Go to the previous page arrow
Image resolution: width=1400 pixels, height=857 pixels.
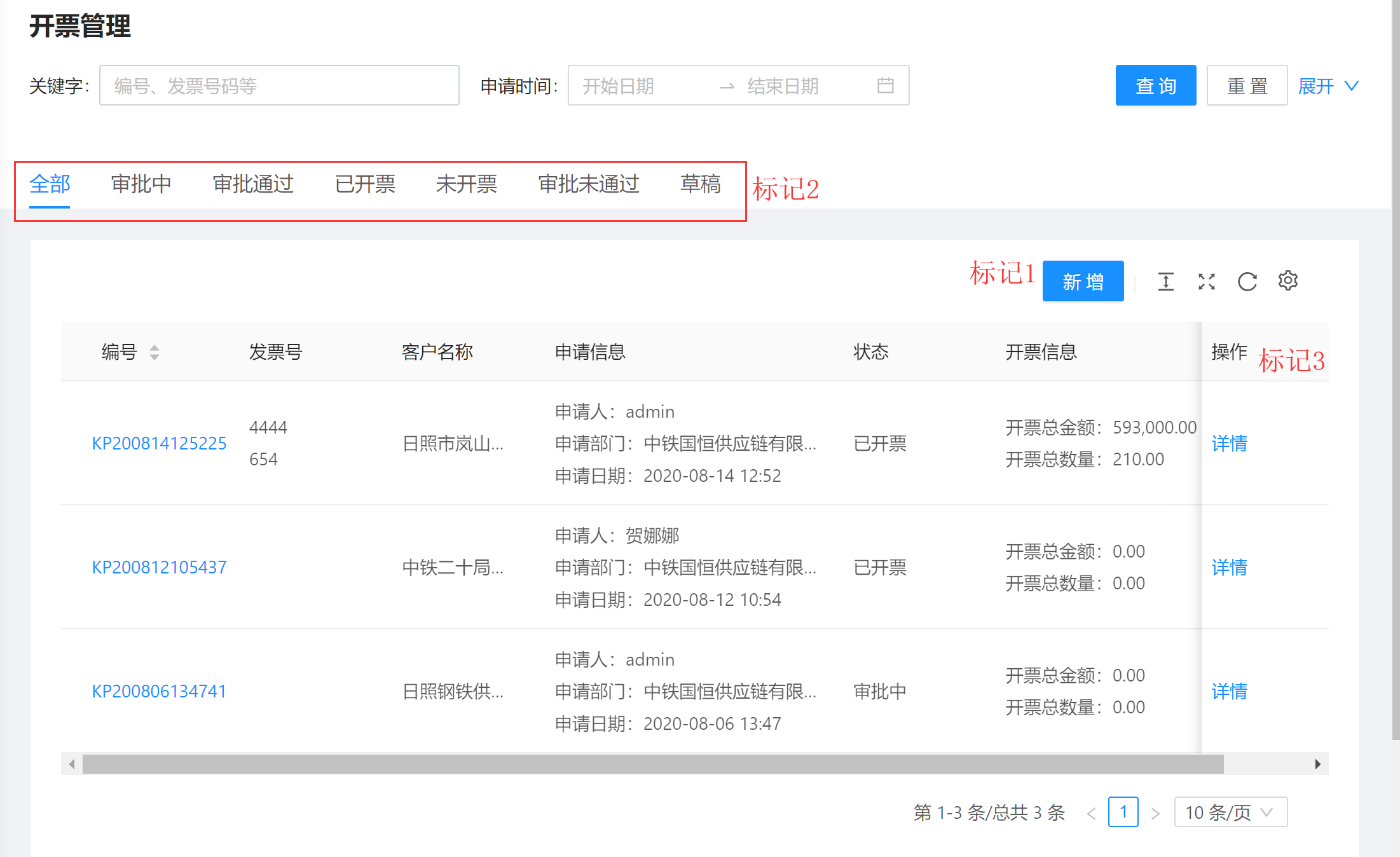pyautogui.click(x=1091, y=812)
